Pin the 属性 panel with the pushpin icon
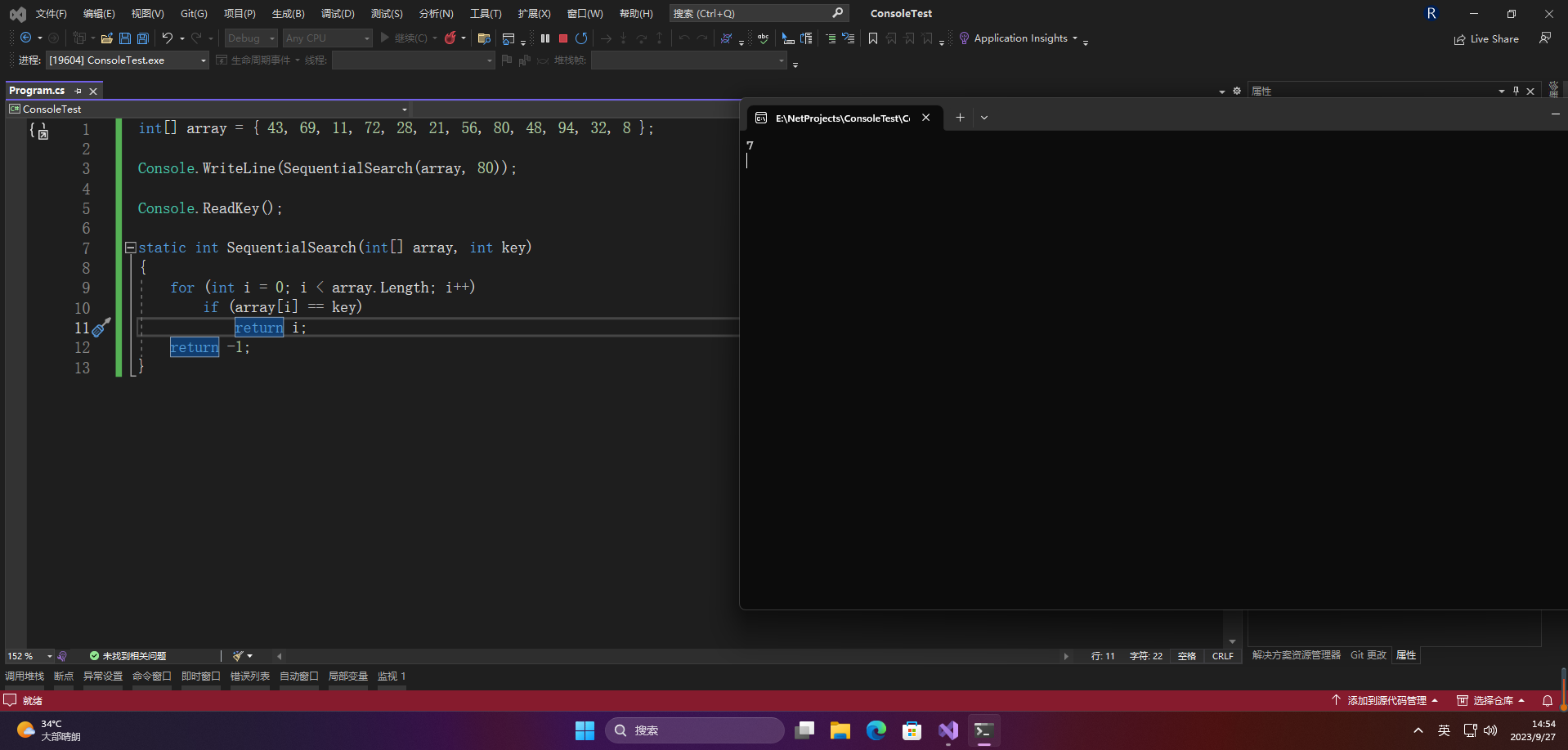Image resolution: width=1568 pixels, height=750 pixels. pos(1516,91)
